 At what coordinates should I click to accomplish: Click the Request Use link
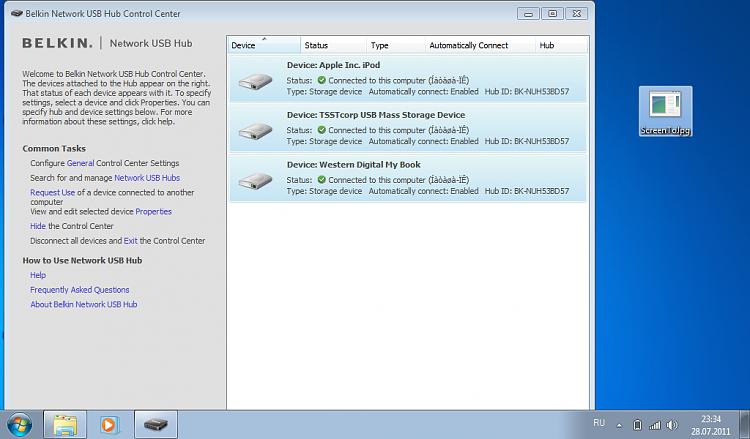click(53, 192)
